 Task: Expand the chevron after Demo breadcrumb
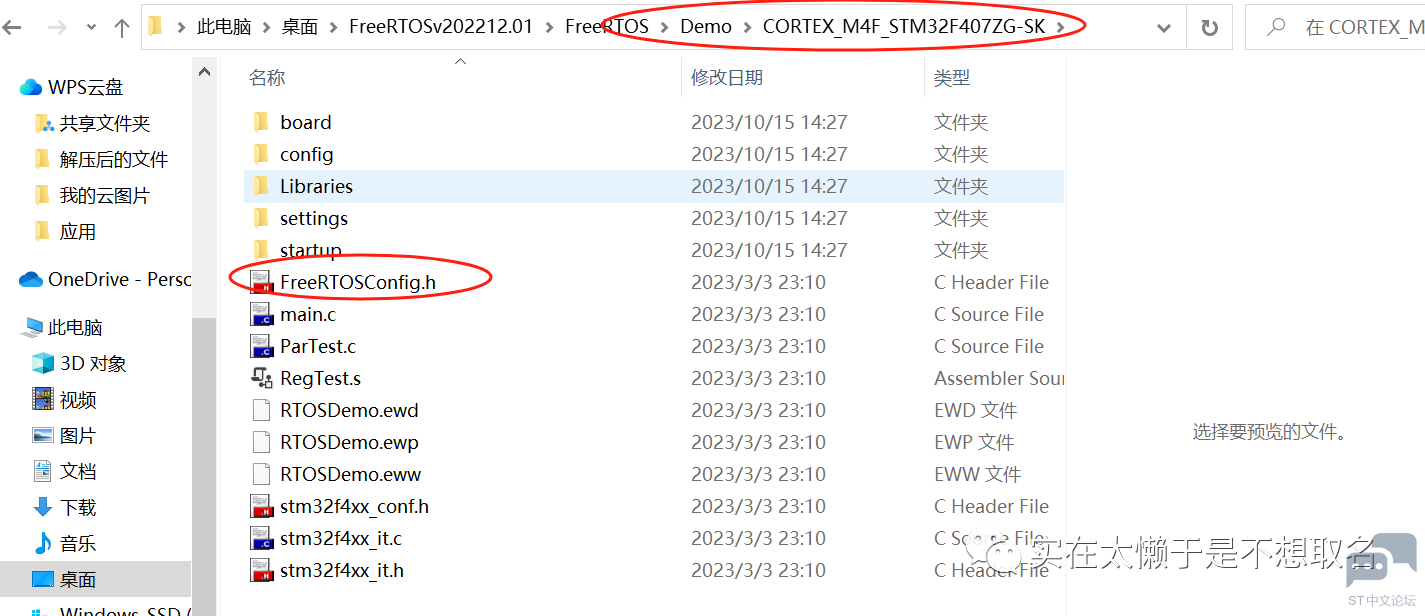click(x=748, y=27)
